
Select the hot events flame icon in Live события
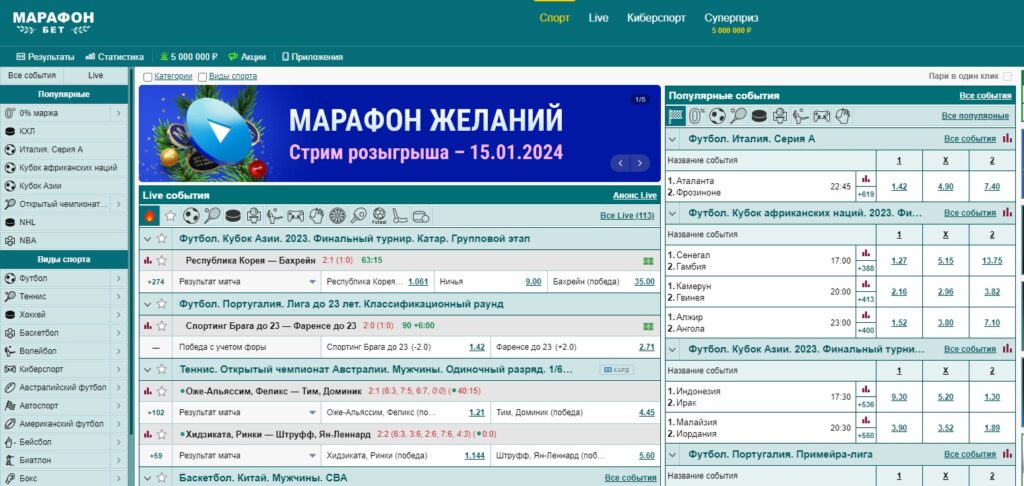click(x=150, y=216)
